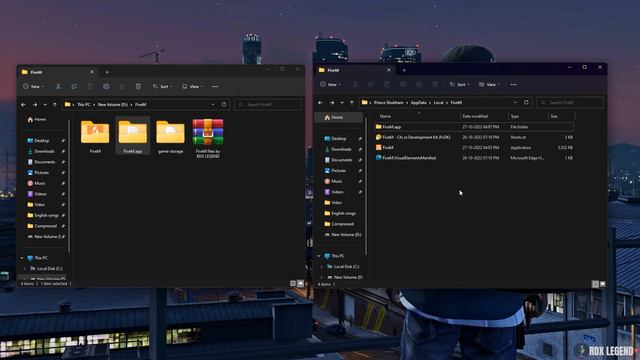Collapse This PC tree in right window
640x360 pixels.
[x=319, y=256]
